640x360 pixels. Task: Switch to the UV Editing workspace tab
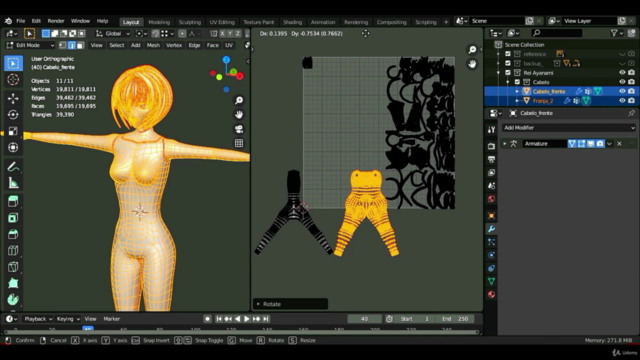(222, 22)
